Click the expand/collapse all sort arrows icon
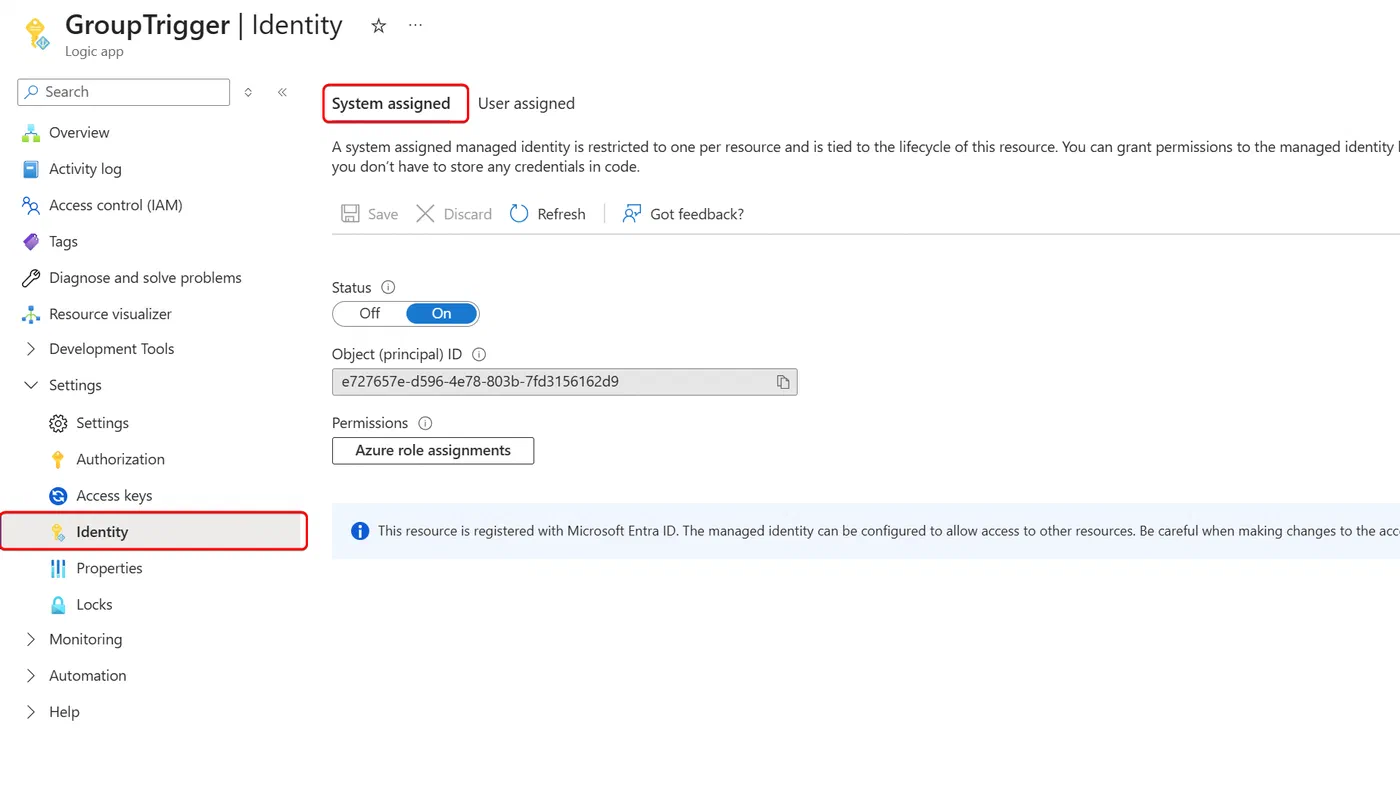Image resolution: width=1400 pixels, height=801 pixels. pos(248,92)
